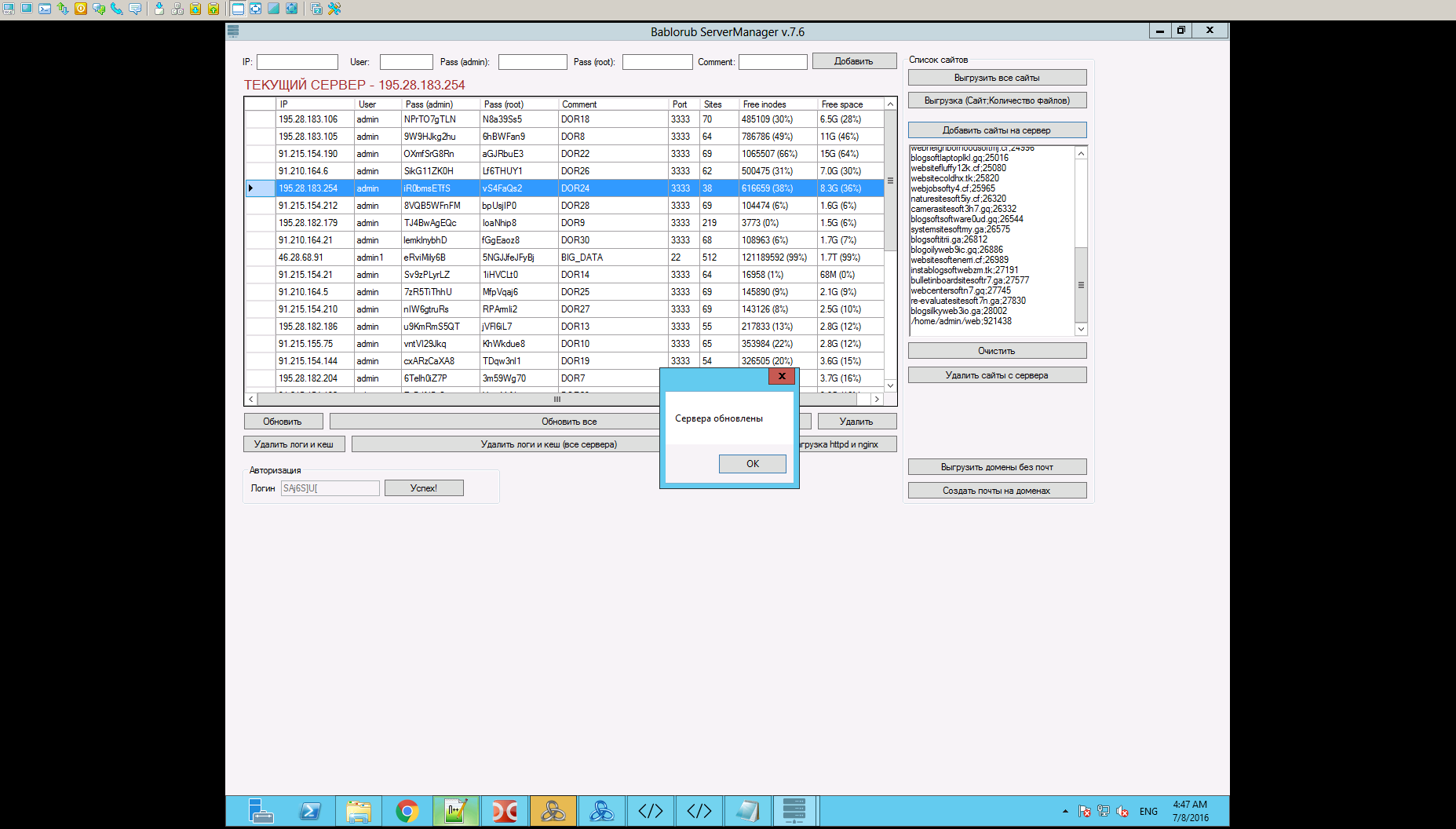The width and height of the screenshot is (1456, 829).
Task: Click sites list scroll-down arrow
Action: tap(1081, 329)
